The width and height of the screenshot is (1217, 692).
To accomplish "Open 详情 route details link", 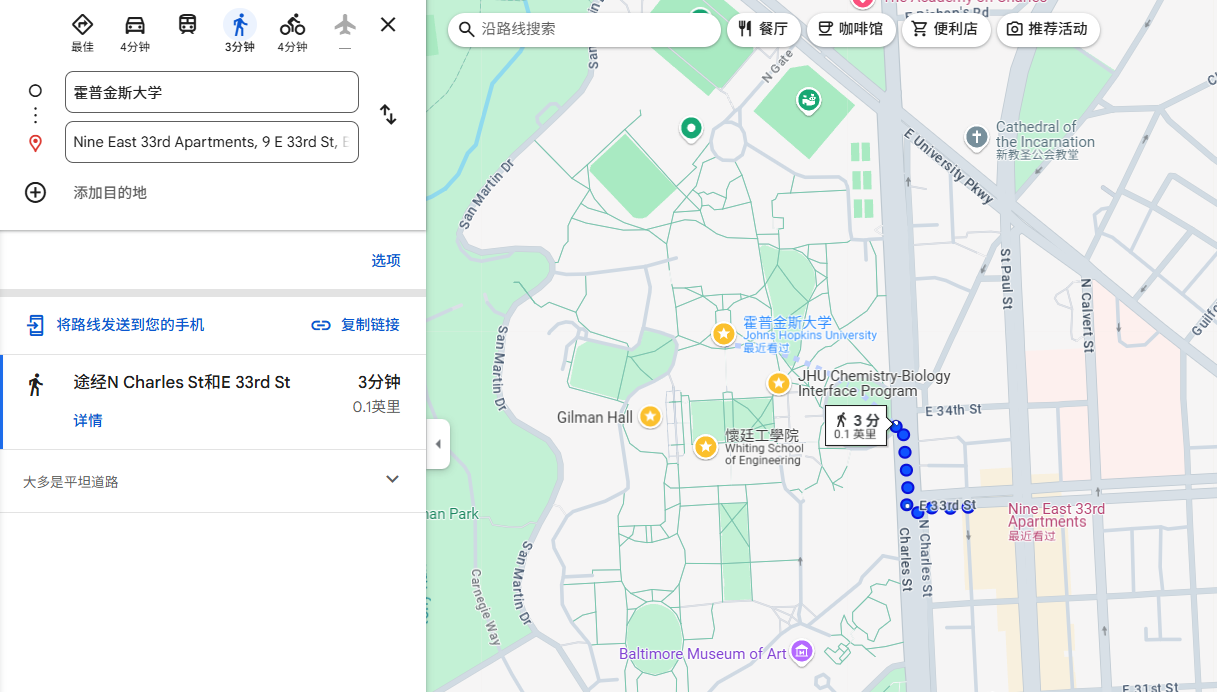I will tap(88, 420).
